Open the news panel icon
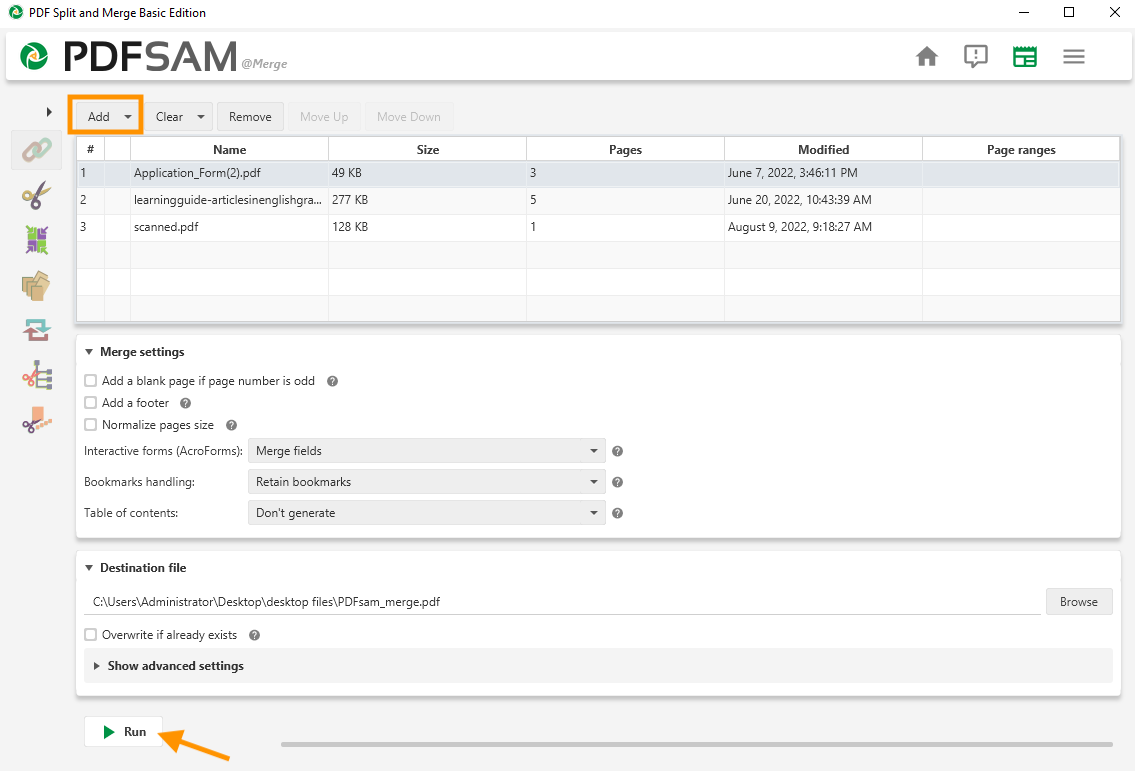This screenshot has width=1135, height=771. tap(1024, 57)
